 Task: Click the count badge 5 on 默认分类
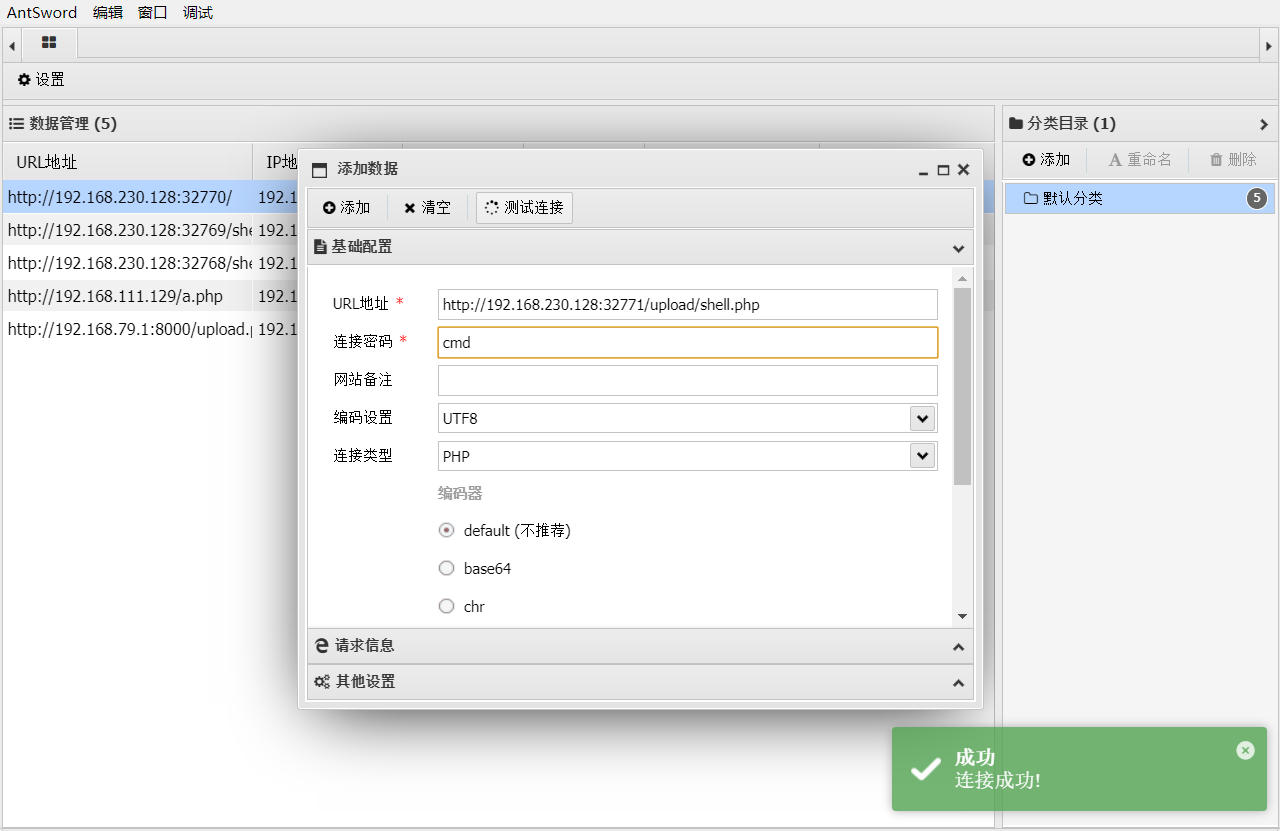click(1257, 198)
